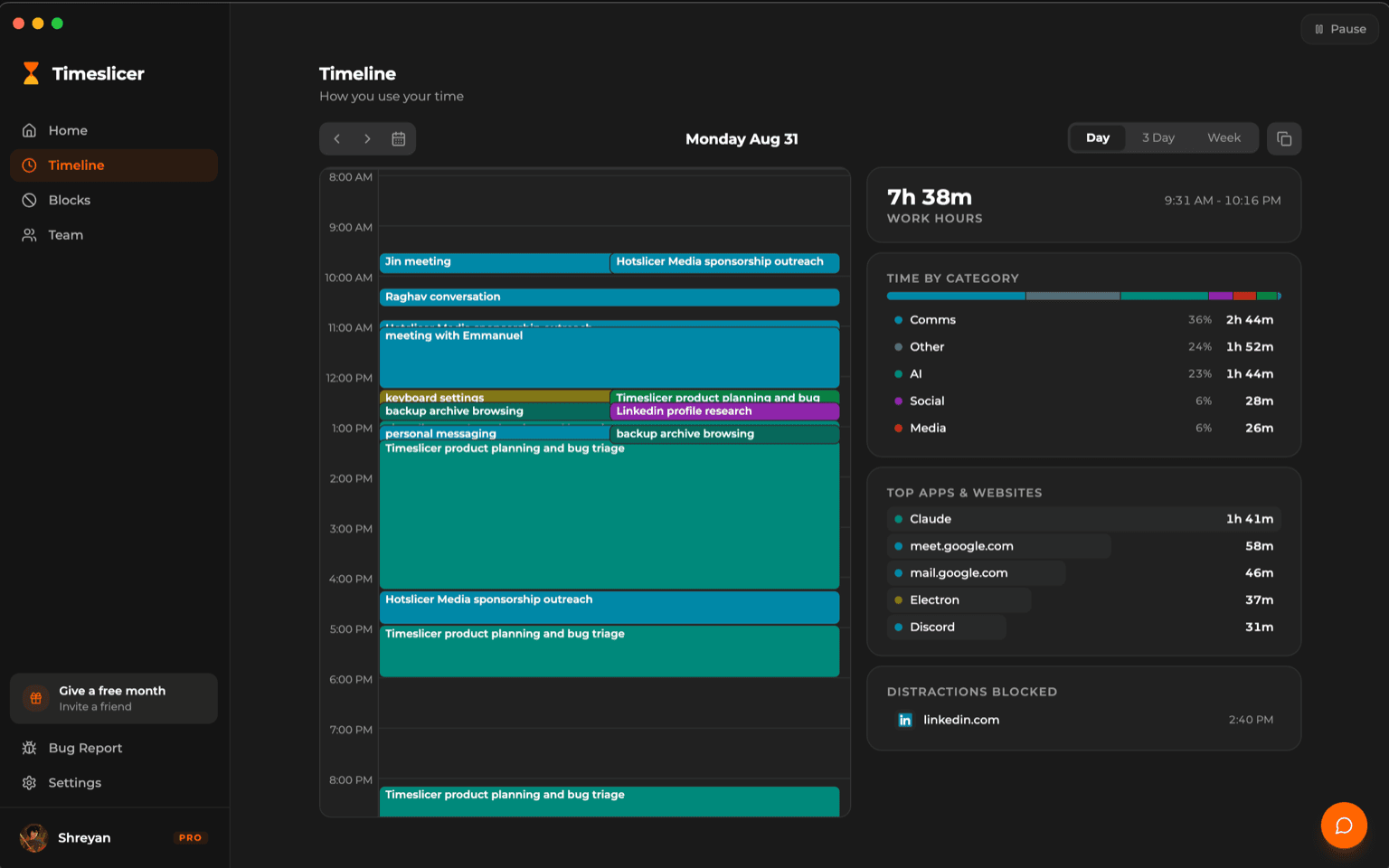
Task: Open the meeting with Emmanuel block
Action: [x=609, y=357]
